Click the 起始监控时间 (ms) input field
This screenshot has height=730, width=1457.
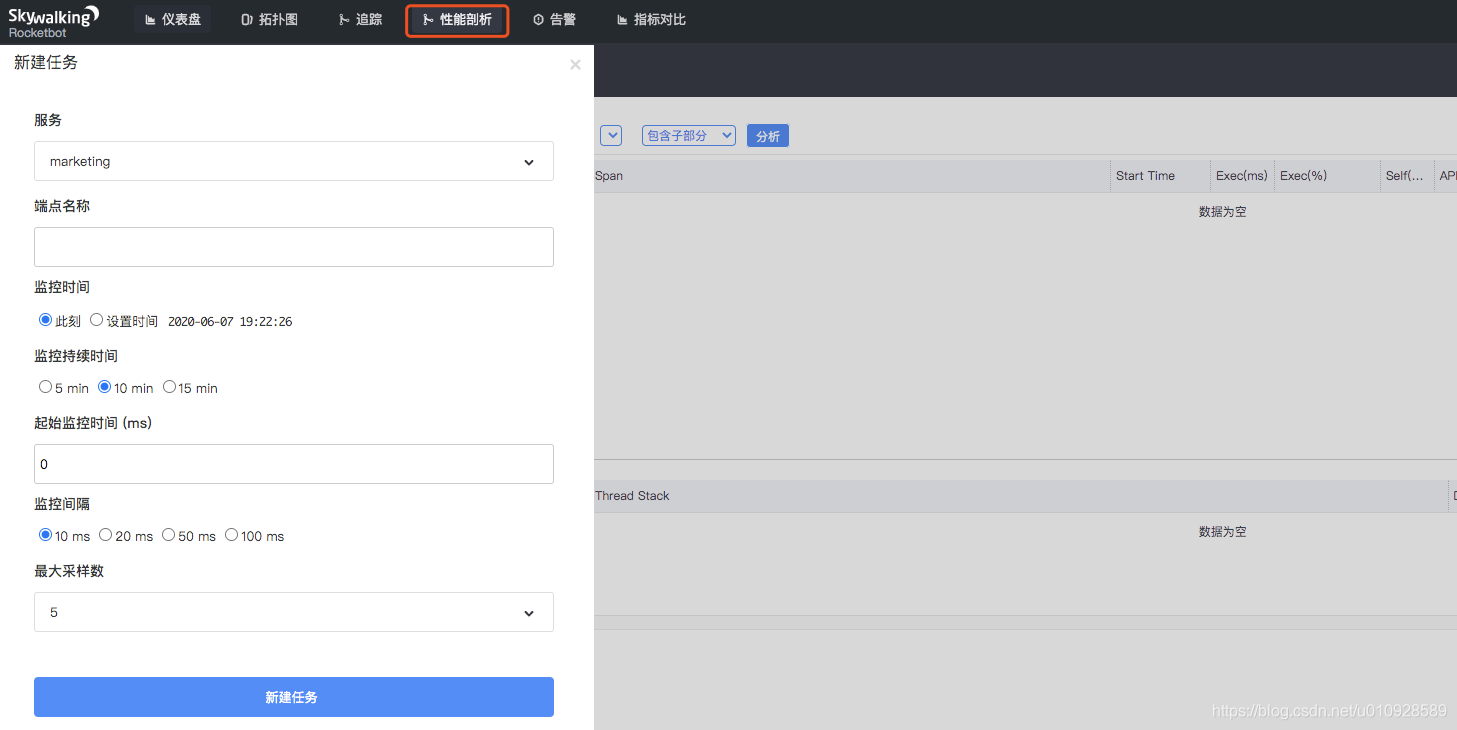(294, 464)
